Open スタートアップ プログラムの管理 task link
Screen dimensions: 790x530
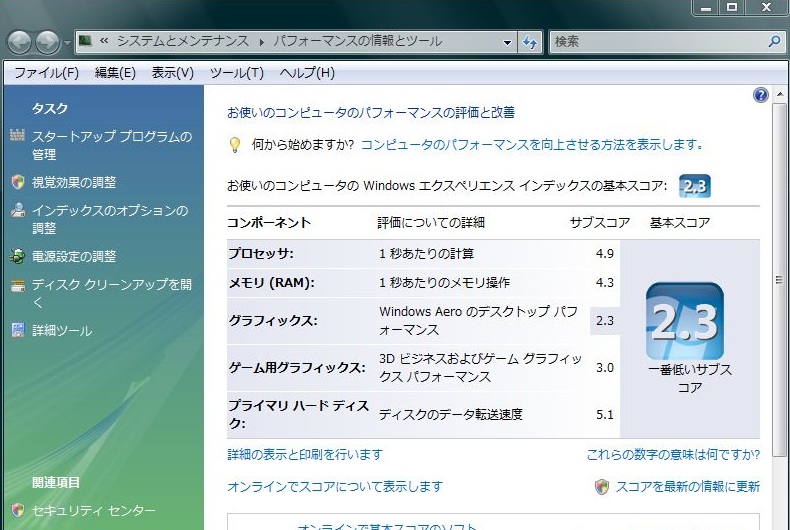click(x=112, y=146)
